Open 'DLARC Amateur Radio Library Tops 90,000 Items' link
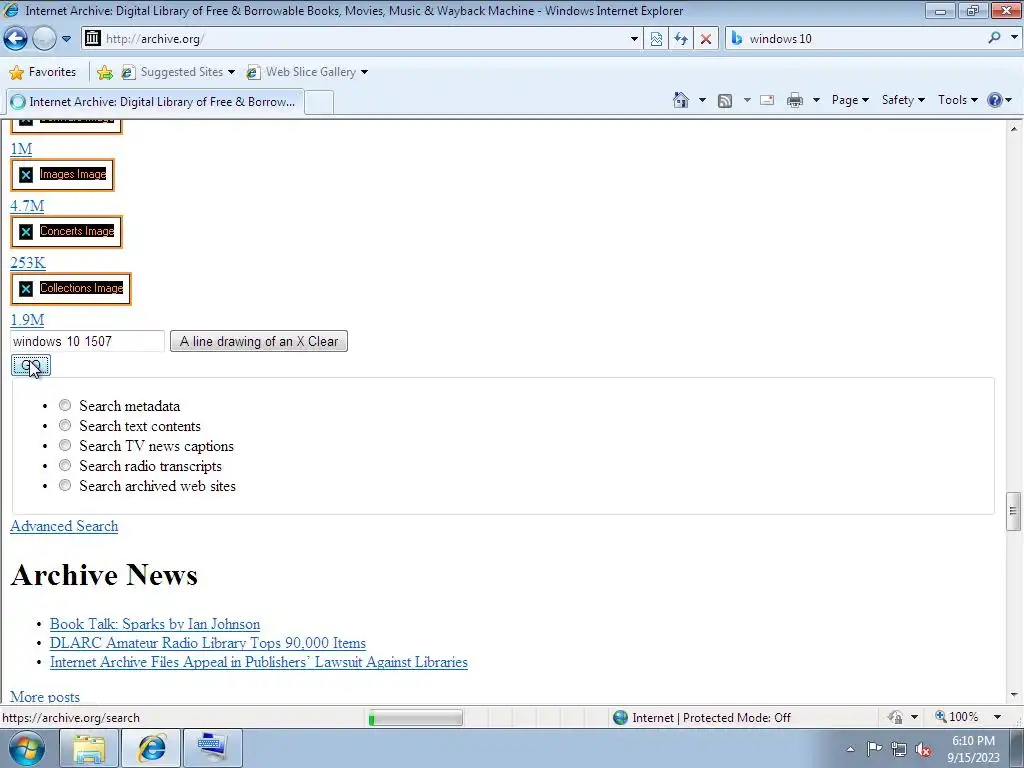Viewport: 1024px width, 768px height. (208, 643)
